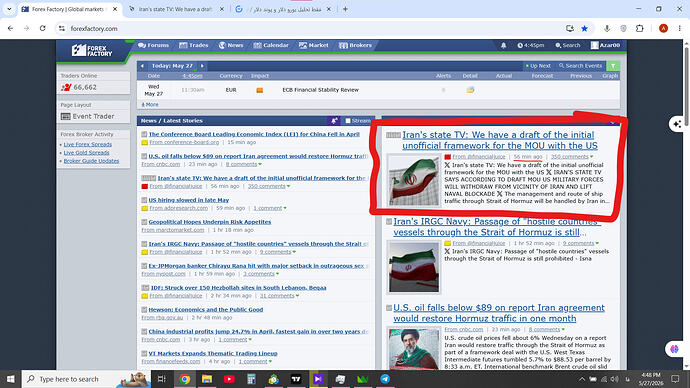Open browser extensions puzzle icon
The image size is (690, 388).
(639, 28)
